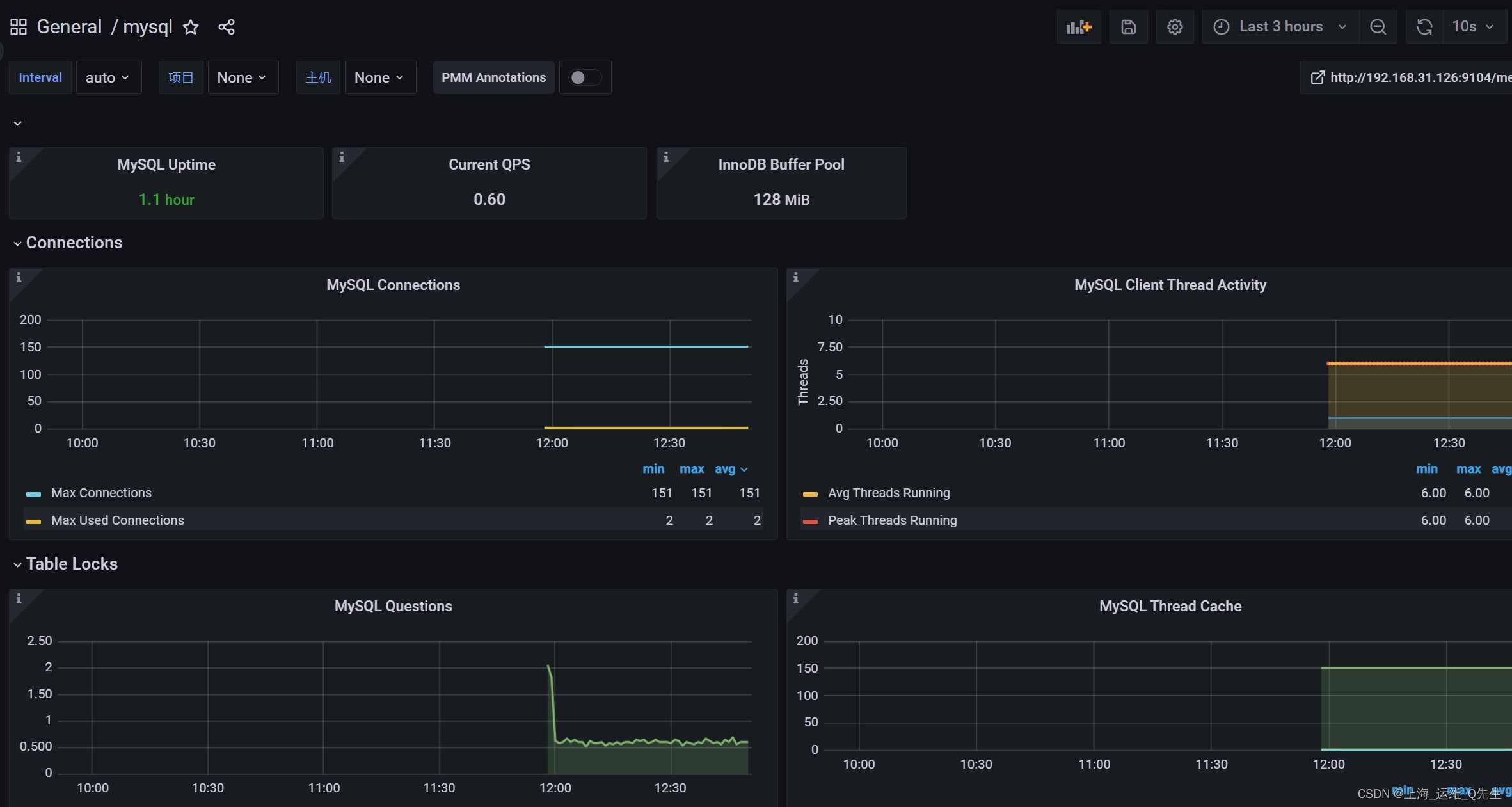Sort Thread Activity legend by min
The image size is (1512, 807).
coord(1427,469)
